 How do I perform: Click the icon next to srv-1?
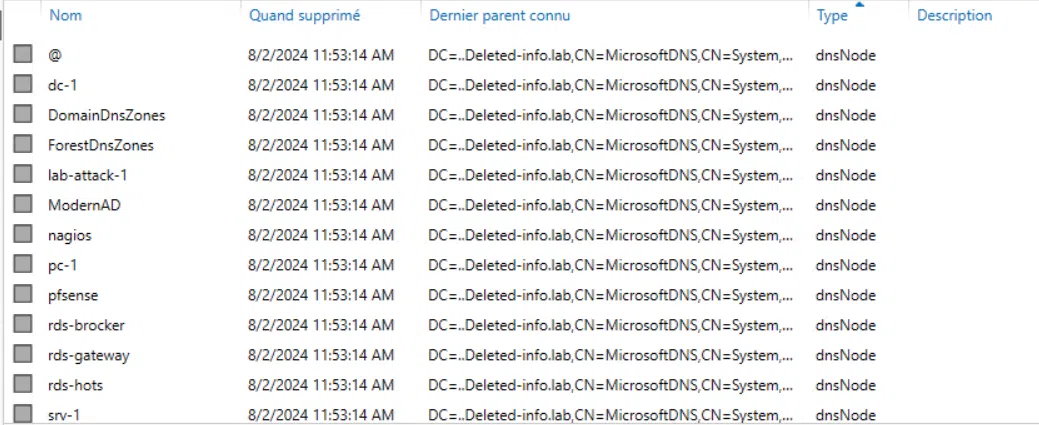pyautogui.click(x=23, y=414)
